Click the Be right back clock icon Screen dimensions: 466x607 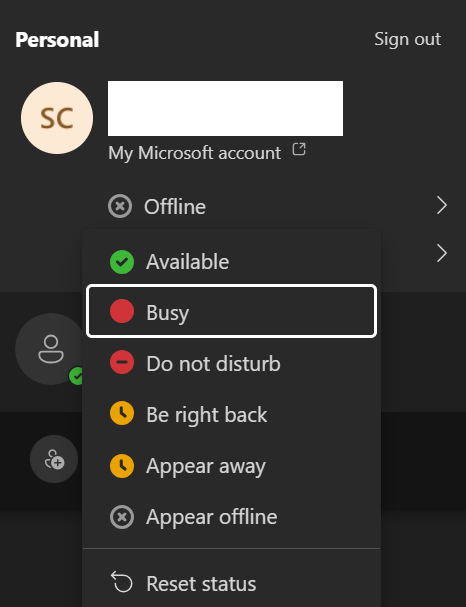click(x=122, y=413)
